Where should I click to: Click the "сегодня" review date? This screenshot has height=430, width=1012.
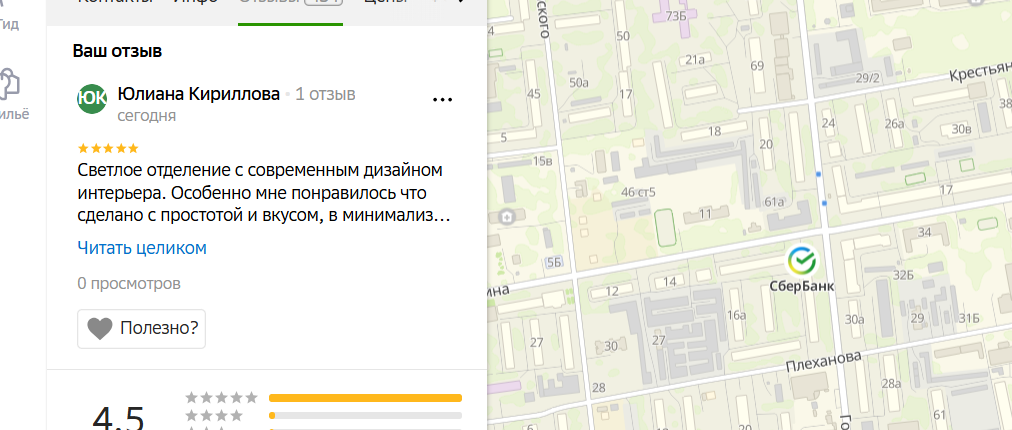point(147,116)
